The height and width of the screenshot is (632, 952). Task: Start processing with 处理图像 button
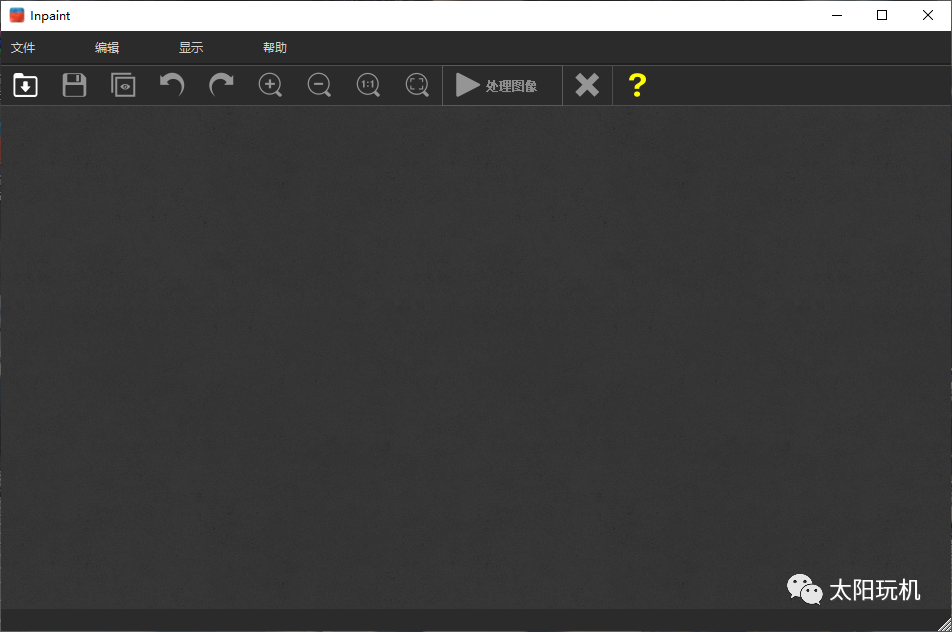502,85
